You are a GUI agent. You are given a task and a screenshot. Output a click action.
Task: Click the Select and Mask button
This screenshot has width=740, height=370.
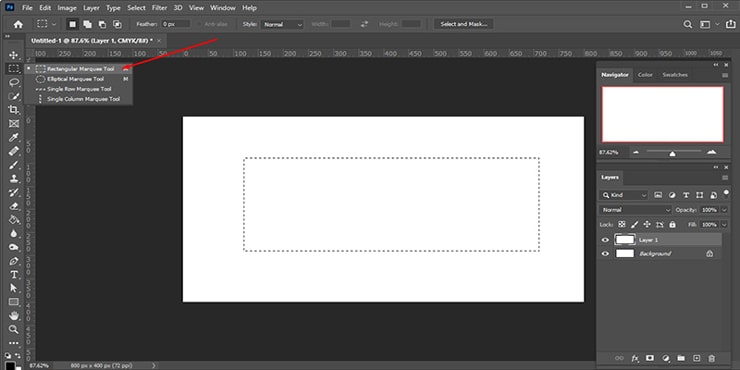pos(464,24)
